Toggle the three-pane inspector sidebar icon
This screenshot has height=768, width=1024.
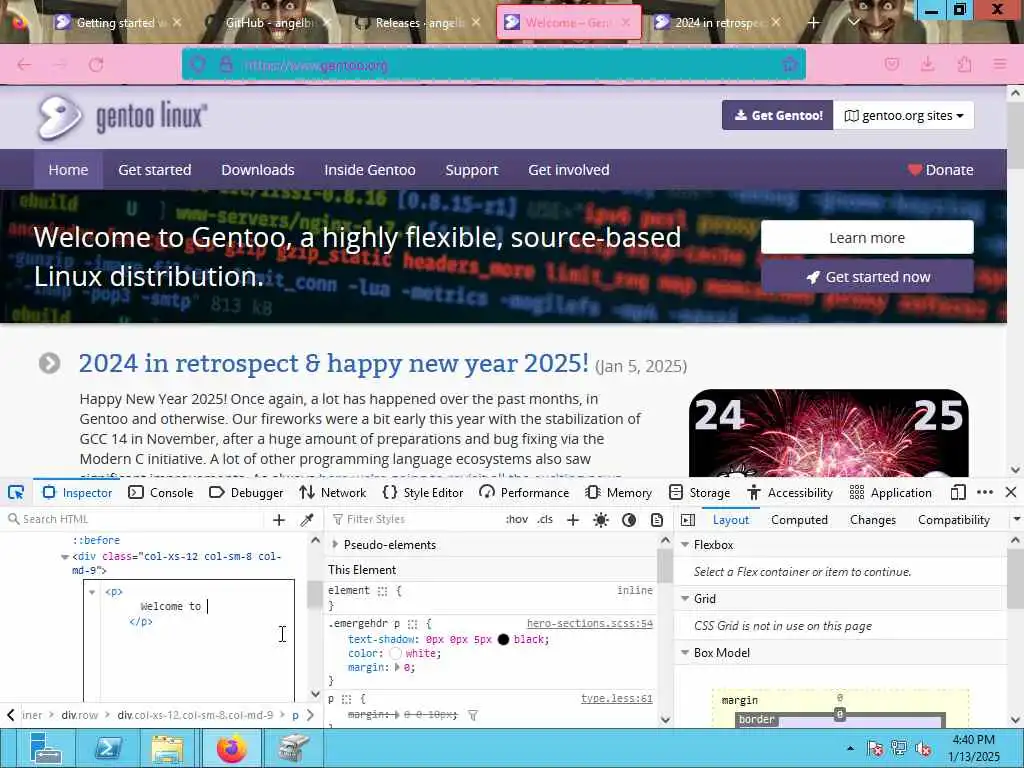tap(688, 520)
